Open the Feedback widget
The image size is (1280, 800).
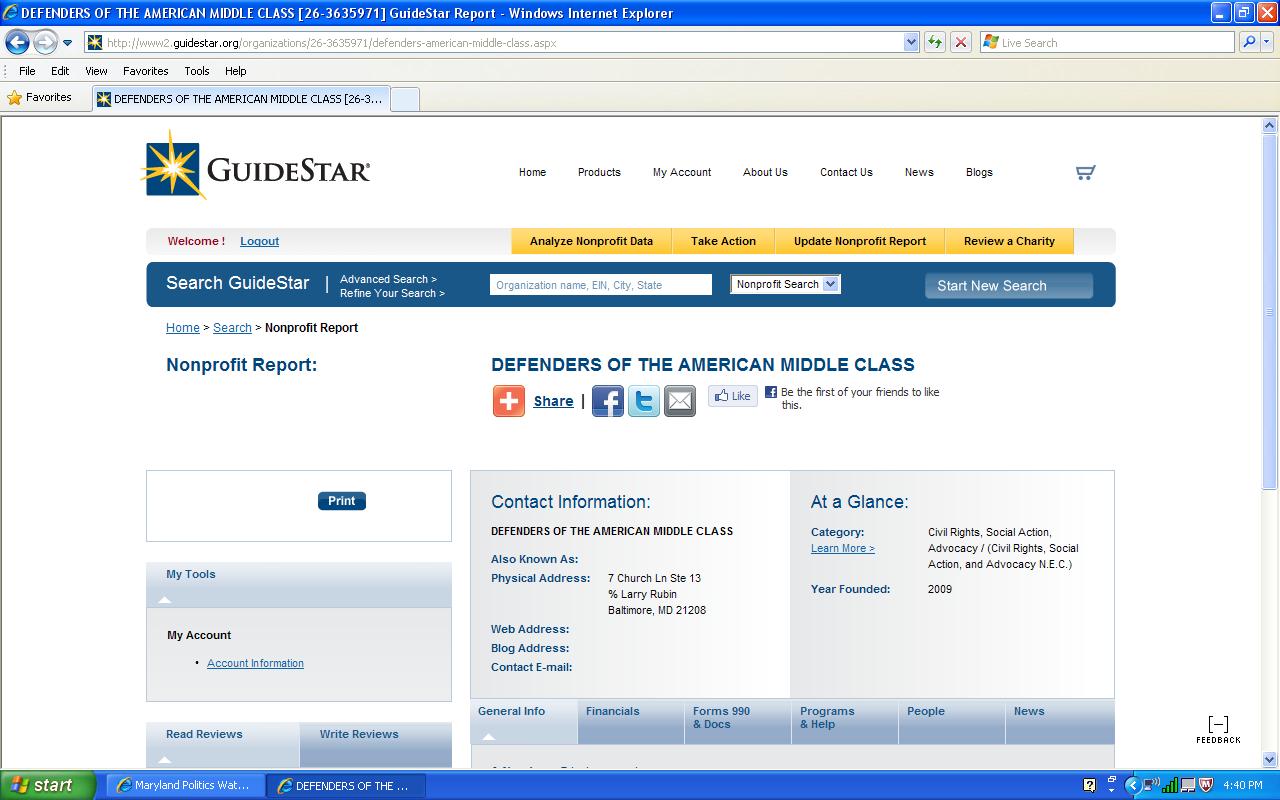point(1218,730)
